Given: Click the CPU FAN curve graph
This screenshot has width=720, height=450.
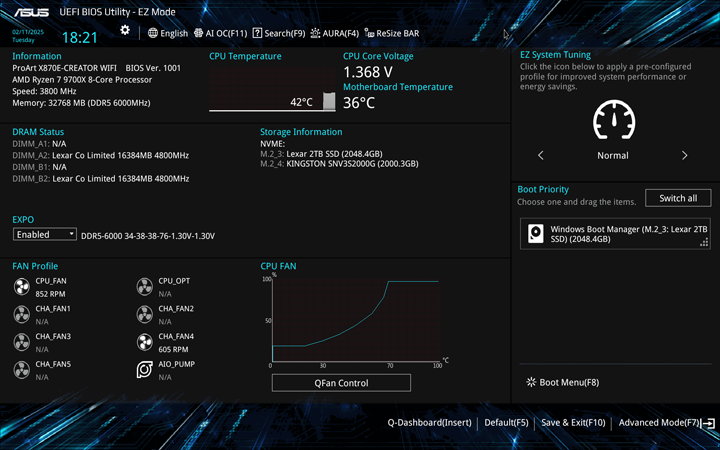Looking at the screenshot, I should coord(355,320).
